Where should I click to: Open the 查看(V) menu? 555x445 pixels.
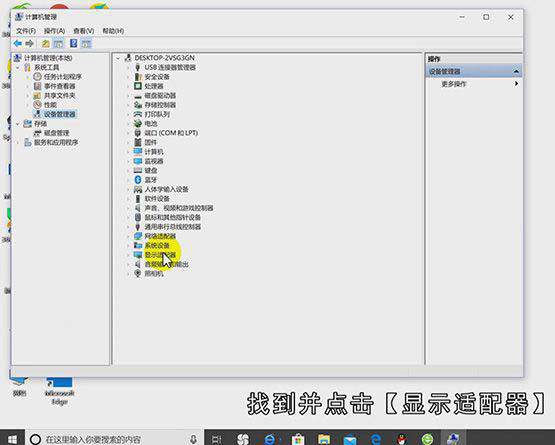click(x=84, y=31)
